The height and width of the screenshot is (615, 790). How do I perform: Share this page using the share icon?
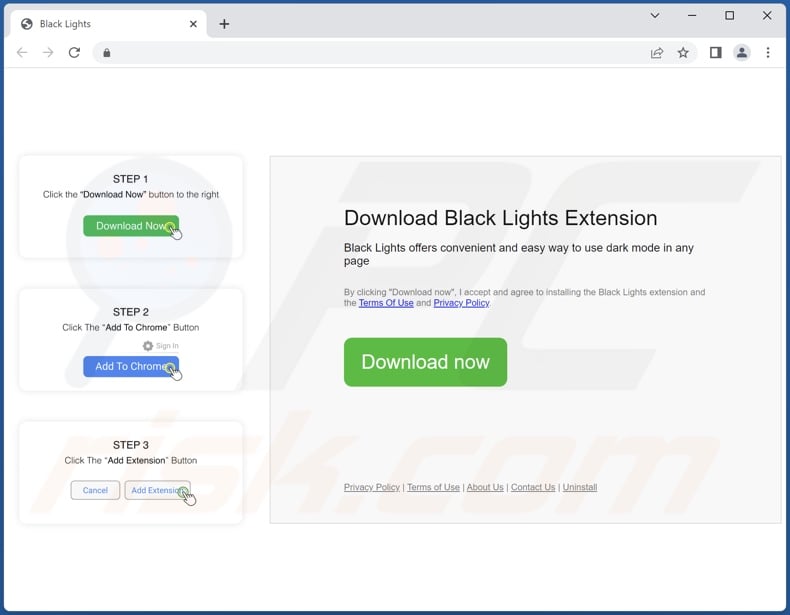pyautogui.click(x=656, y=53)
